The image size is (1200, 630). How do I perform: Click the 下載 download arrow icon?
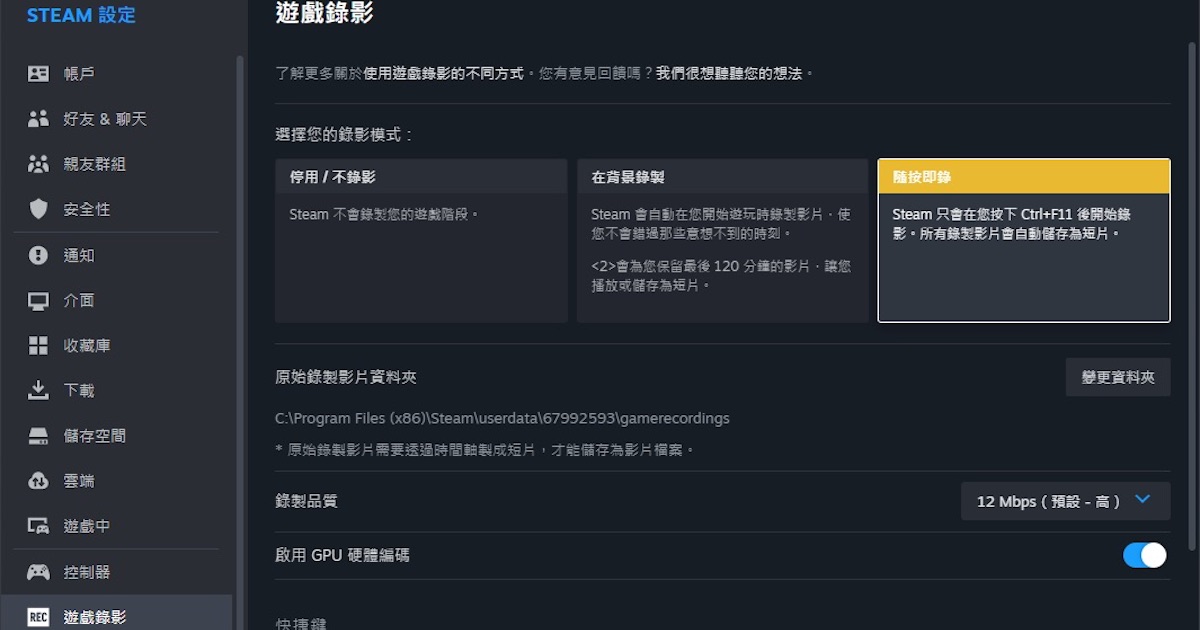pos(38,390)
